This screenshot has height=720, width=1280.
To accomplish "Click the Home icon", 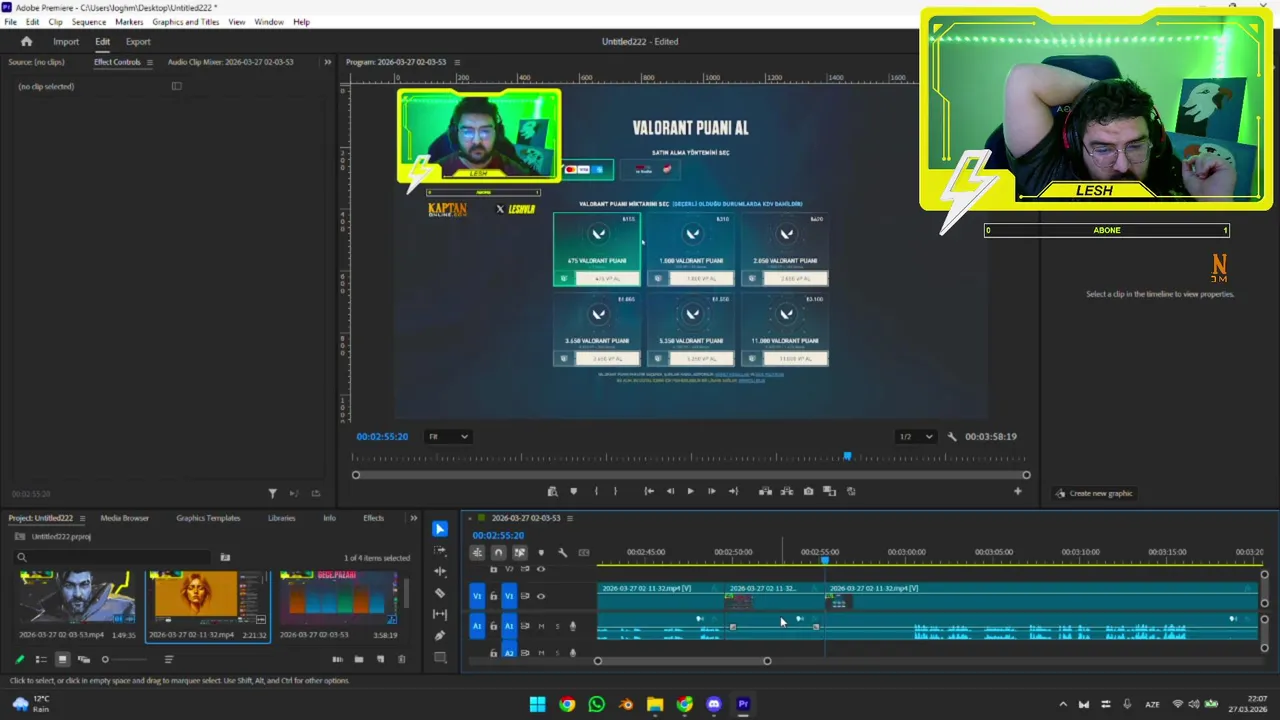I will point(26,41).
